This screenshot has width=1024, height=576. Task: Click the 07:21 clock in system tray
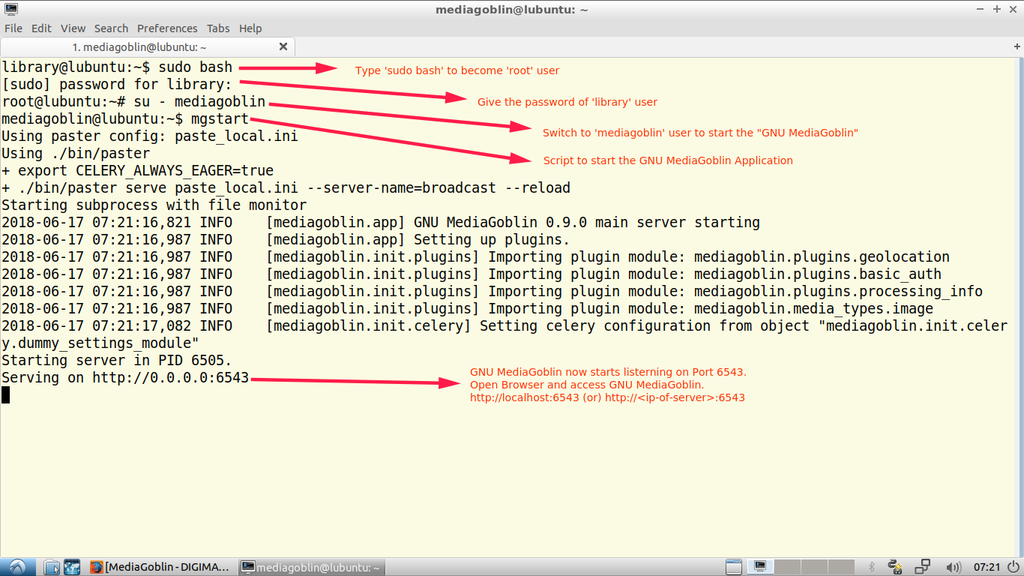pyautogui.click(x=985, y=567)
